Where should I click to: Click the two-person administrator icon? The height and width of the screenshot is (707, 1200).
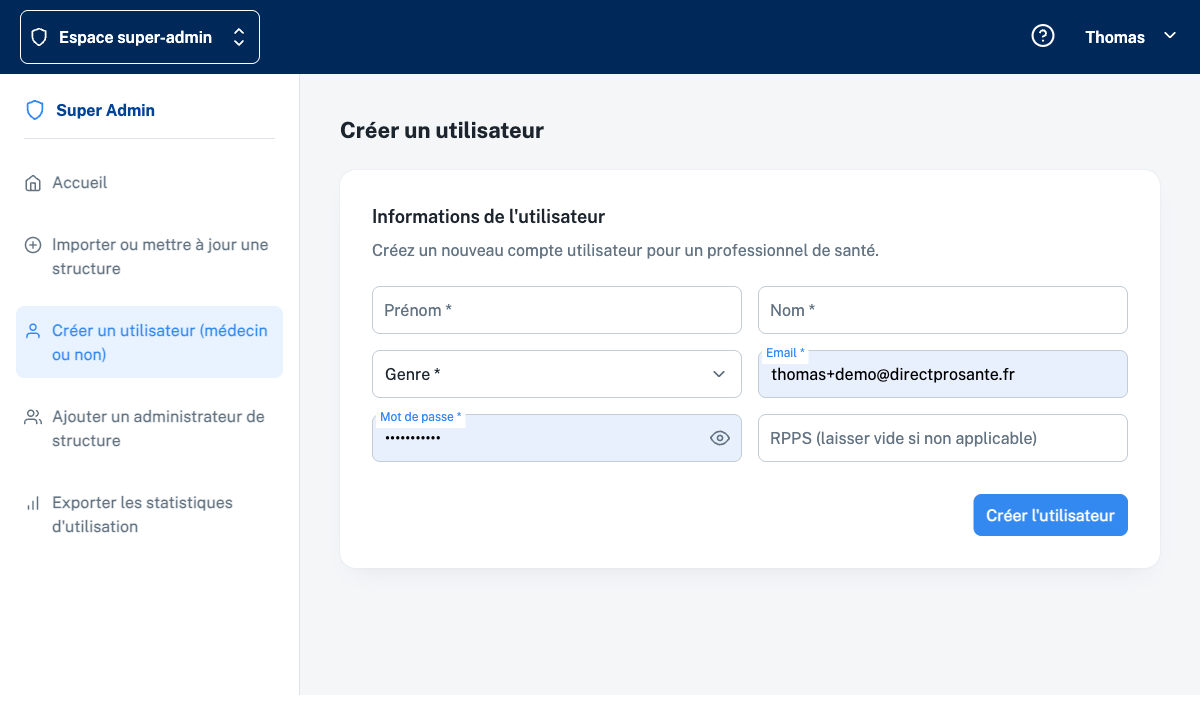[x=33, y=417]
